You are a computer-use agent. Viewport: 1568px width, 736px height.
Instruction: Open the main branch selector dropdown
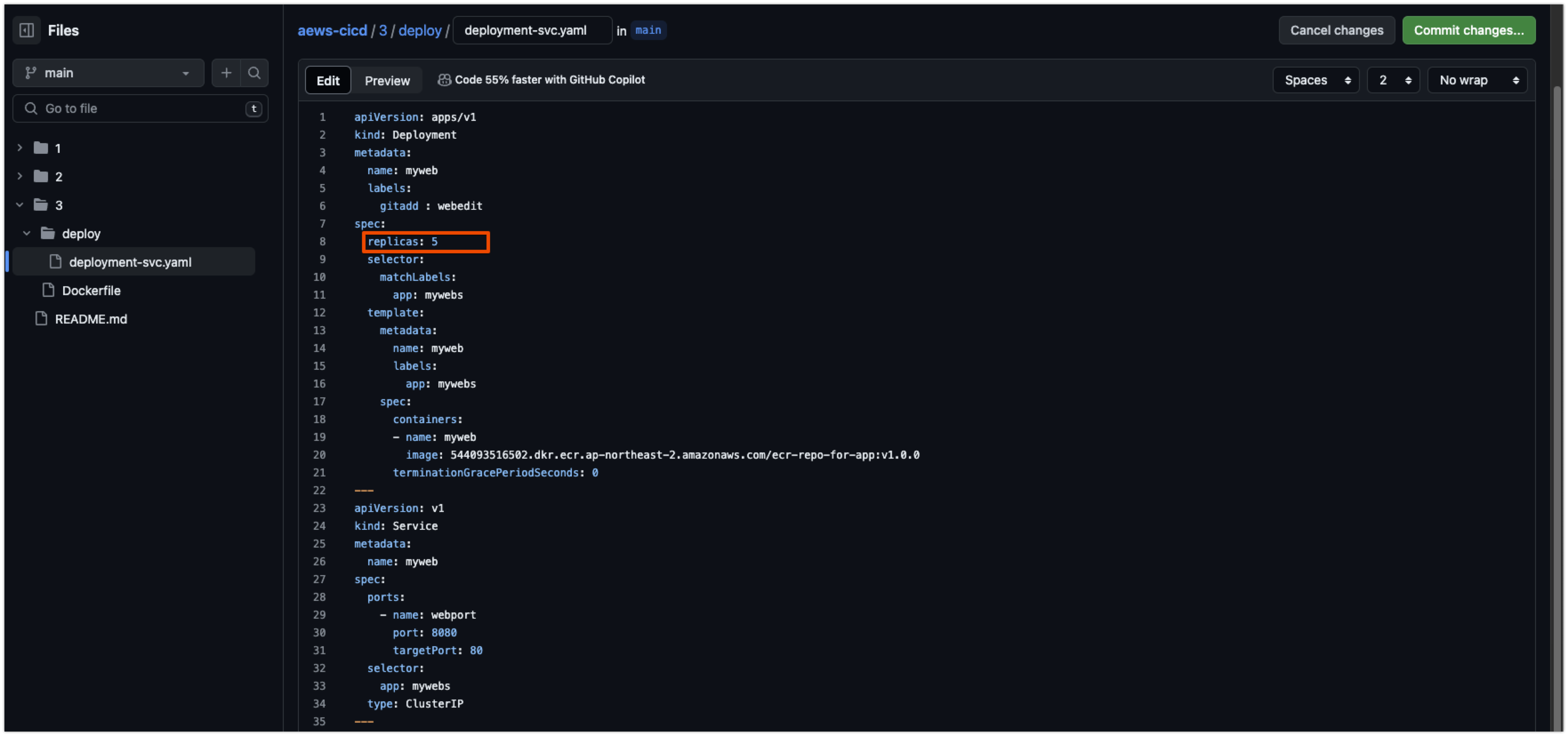point(109,73)
